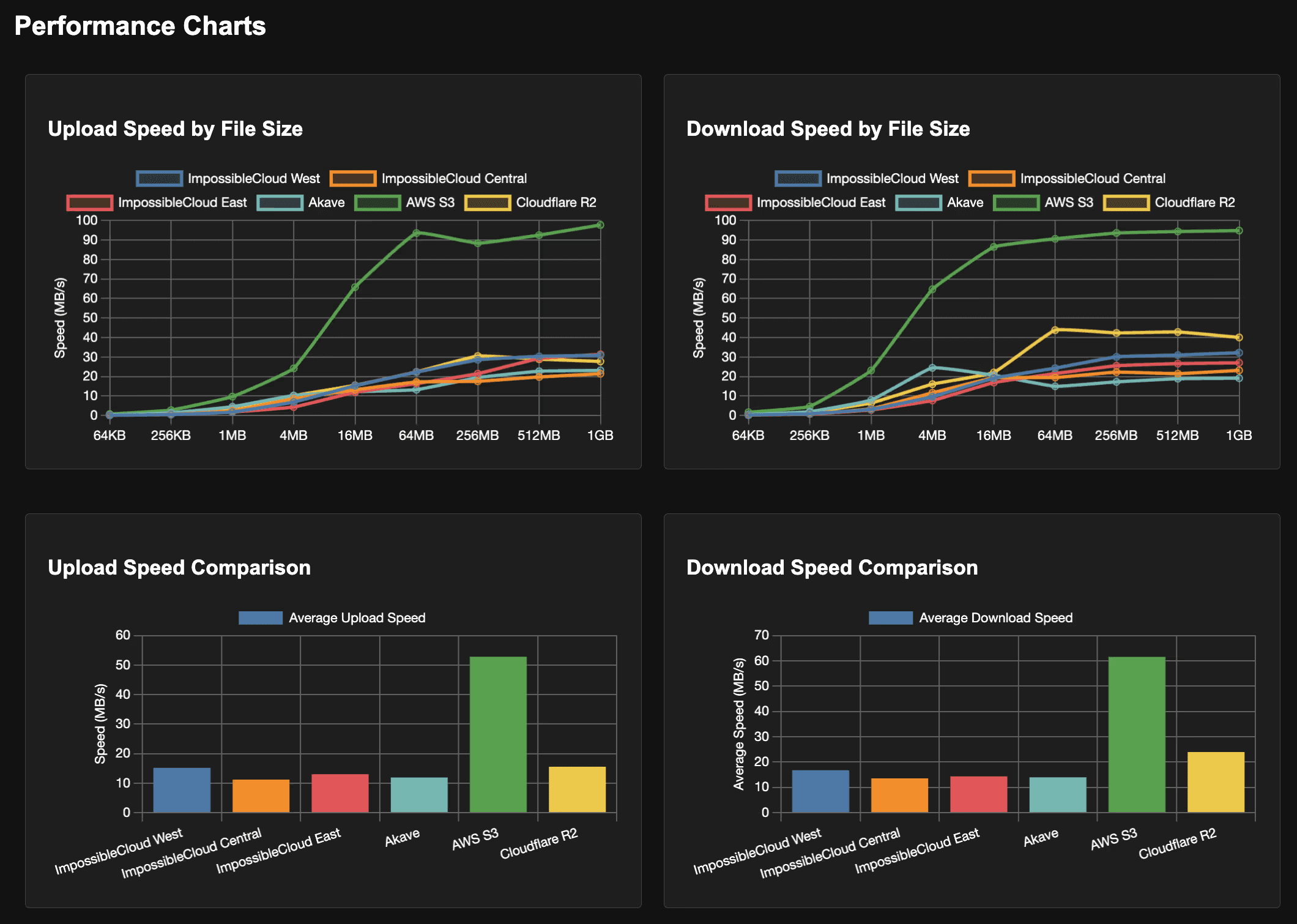Click Cloudflare R2 upload data point at 256MB
1297x924 pixels.
pyautogui.click(x=478, y=356)
